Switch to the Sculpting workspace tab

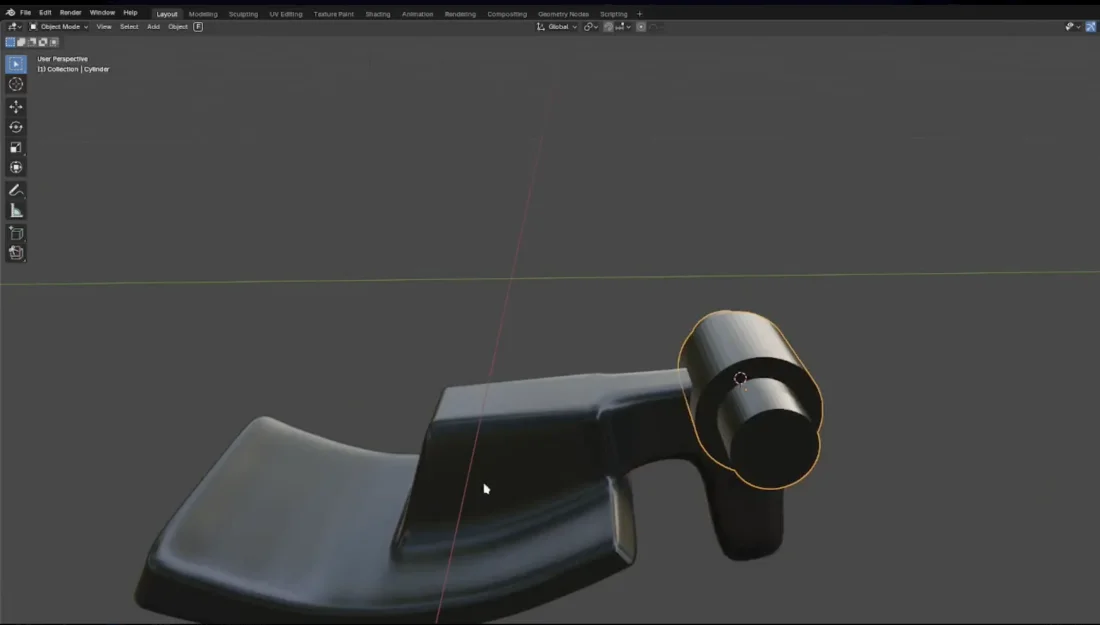click(x=243, y=14)
